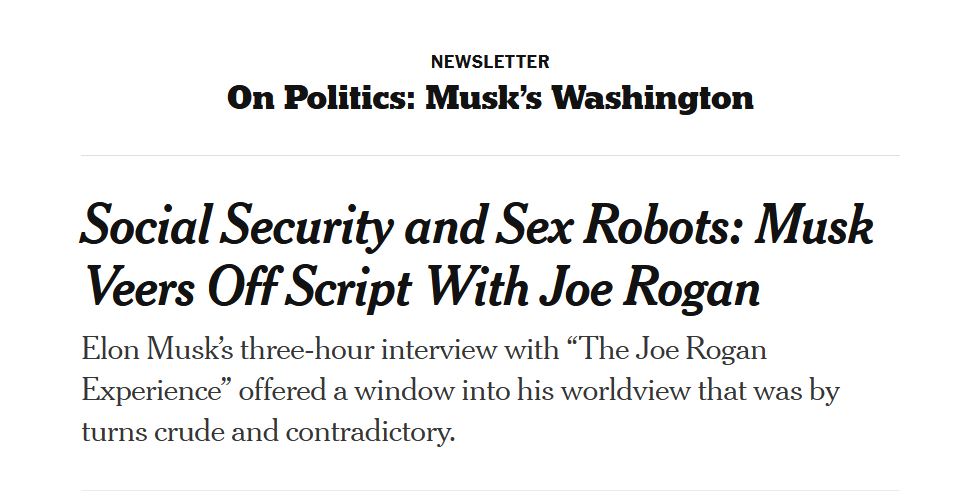Click Elon Musk's name in the summary

coord(158,350)
